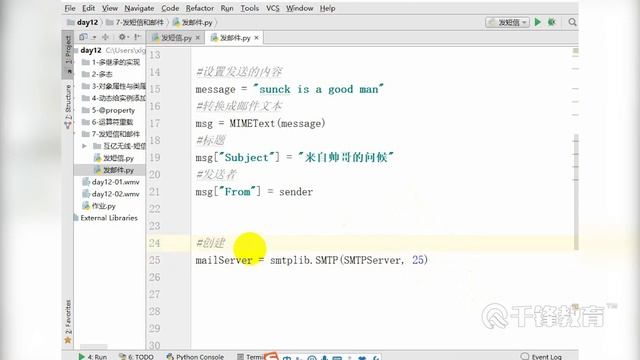This screenshot has height=360, width=640.
Task: Select folder 3-对象属性与类属性
Action: [x=109, y=86]
